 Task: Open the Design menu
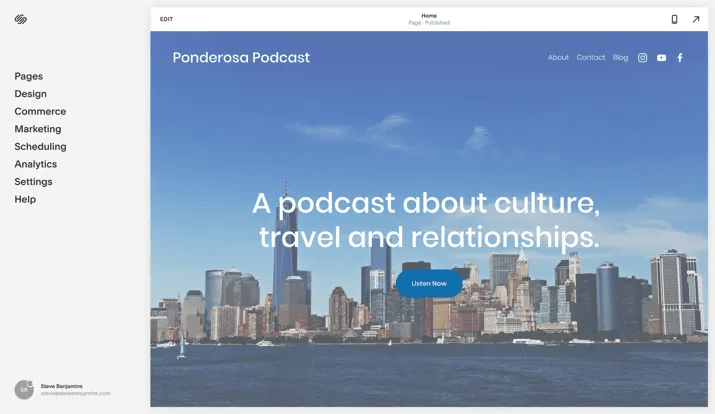click(31, 94)
